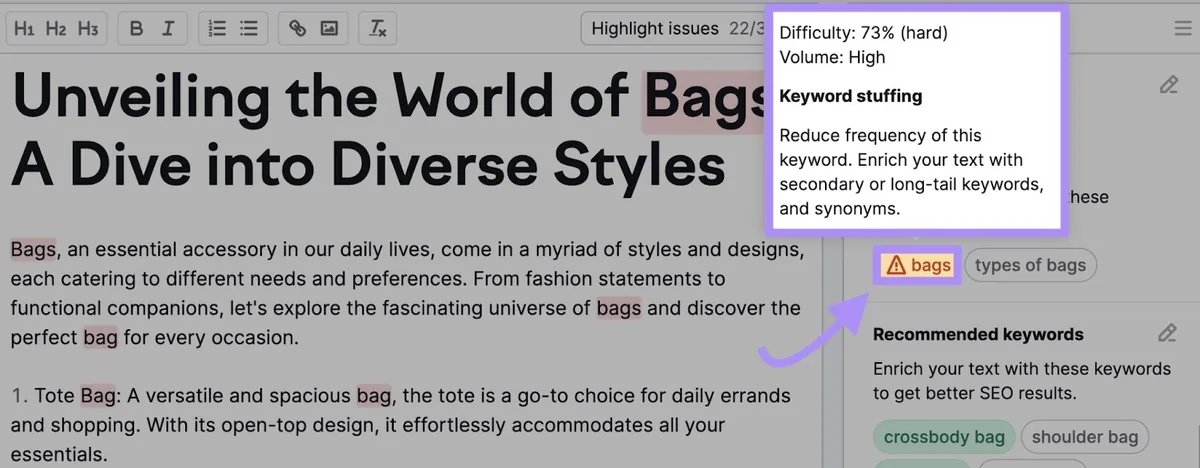Screen dimensions: 1200x468
Task: Click highlighted 'Bags' starting the first paragraph
Action: pos(35,248)
